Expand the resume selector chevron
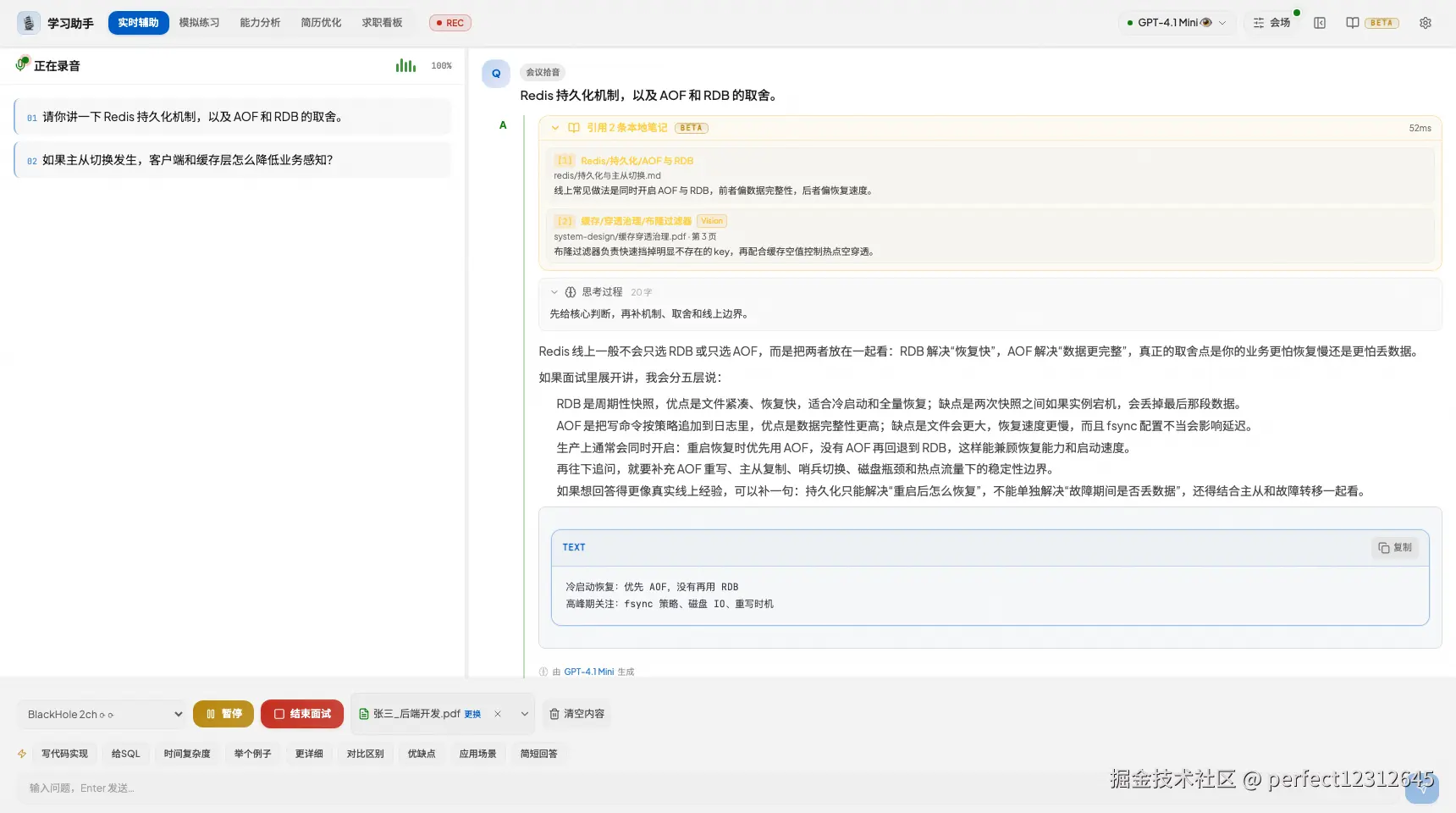Image resolution: width=1456 pixels, height=813 pixels. click(x=525, y=714)
